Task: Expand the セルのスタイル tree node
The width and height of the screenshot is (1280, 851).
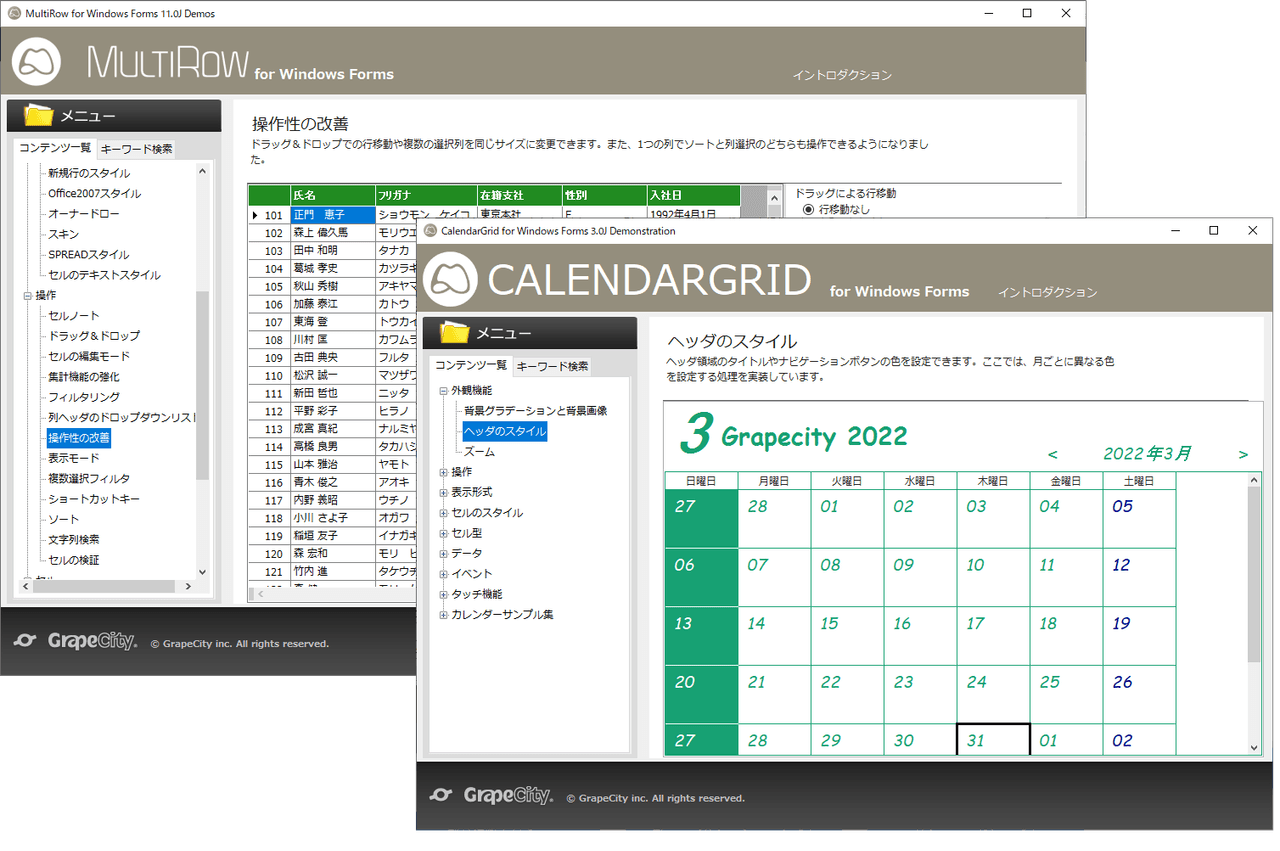Action: click(443, 513)
